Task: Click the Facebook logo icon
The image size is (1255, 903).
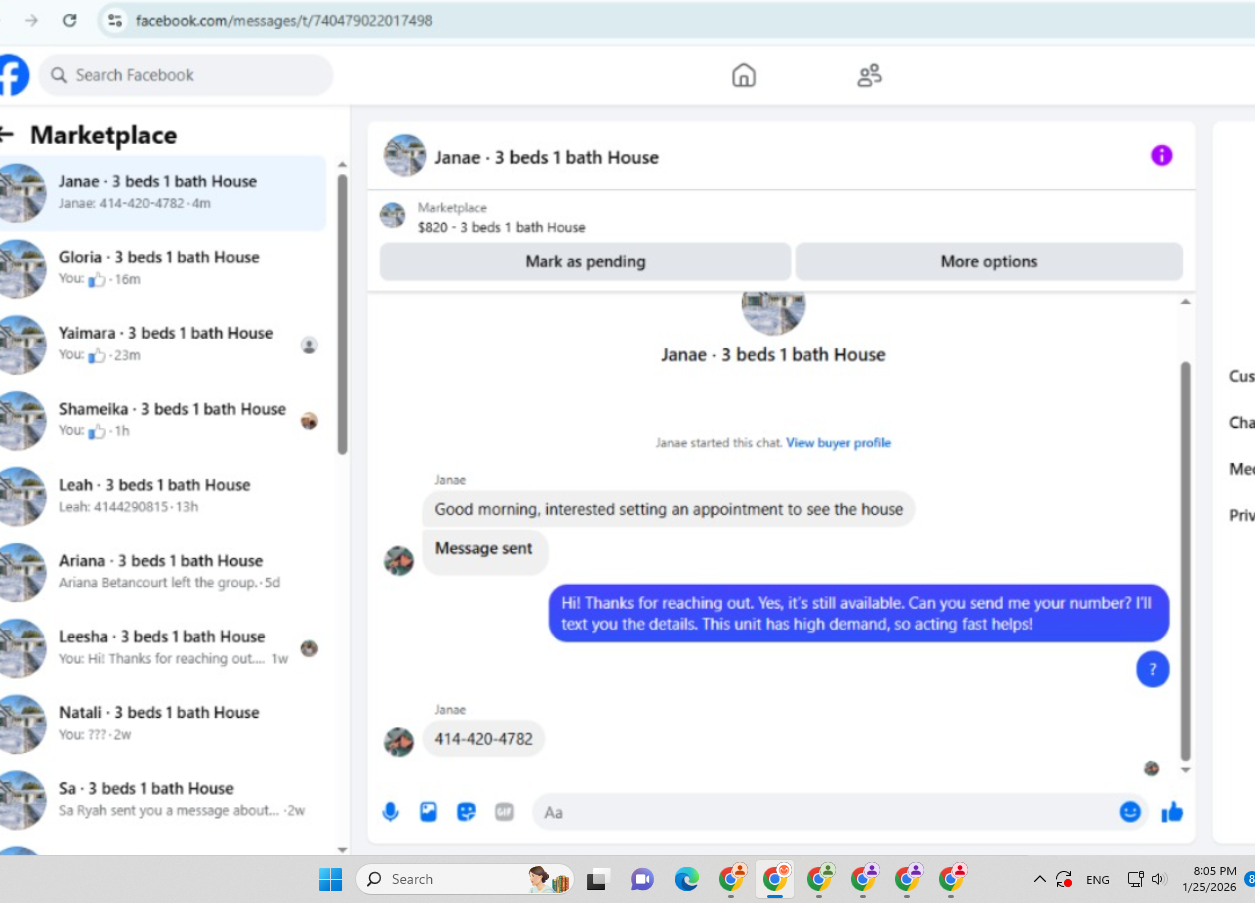Action: tap(12, 75)
